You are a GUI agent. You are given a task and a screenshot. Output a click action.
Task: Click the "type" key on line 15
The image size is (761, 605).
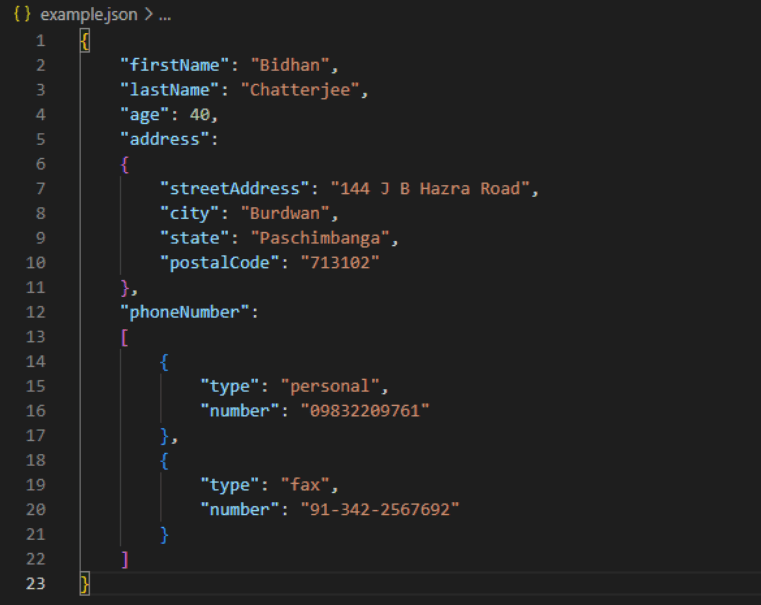click(x=230, y=387)
